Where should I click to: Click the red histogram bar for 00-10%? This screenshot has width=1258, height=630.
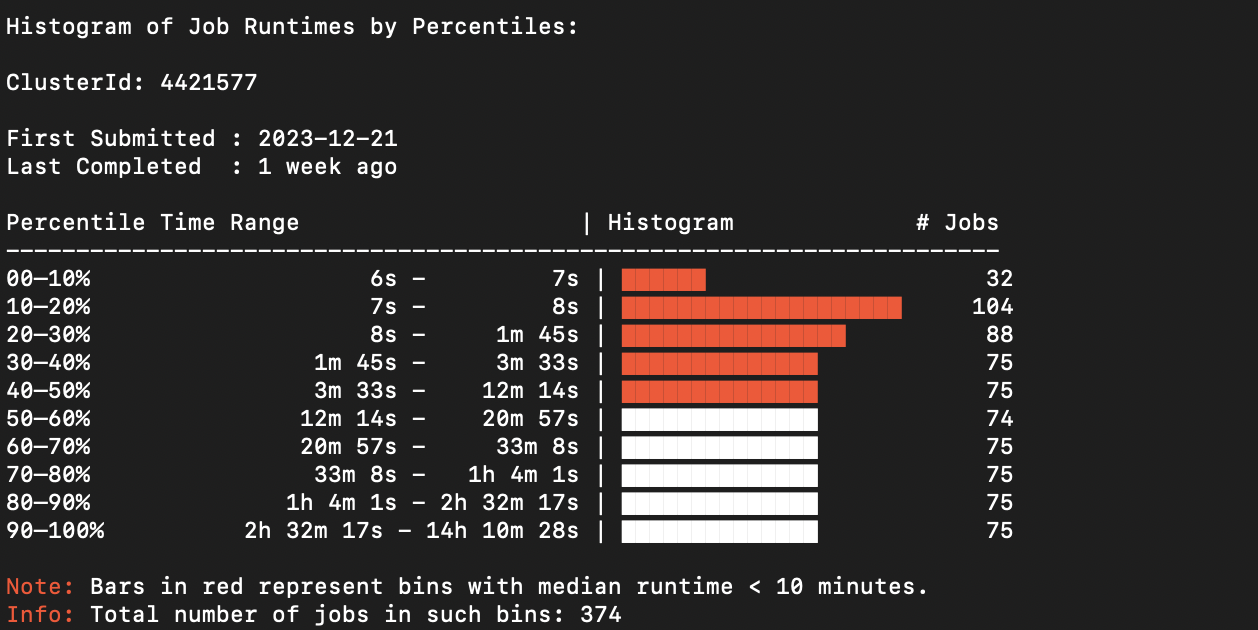tap(663, 279)
